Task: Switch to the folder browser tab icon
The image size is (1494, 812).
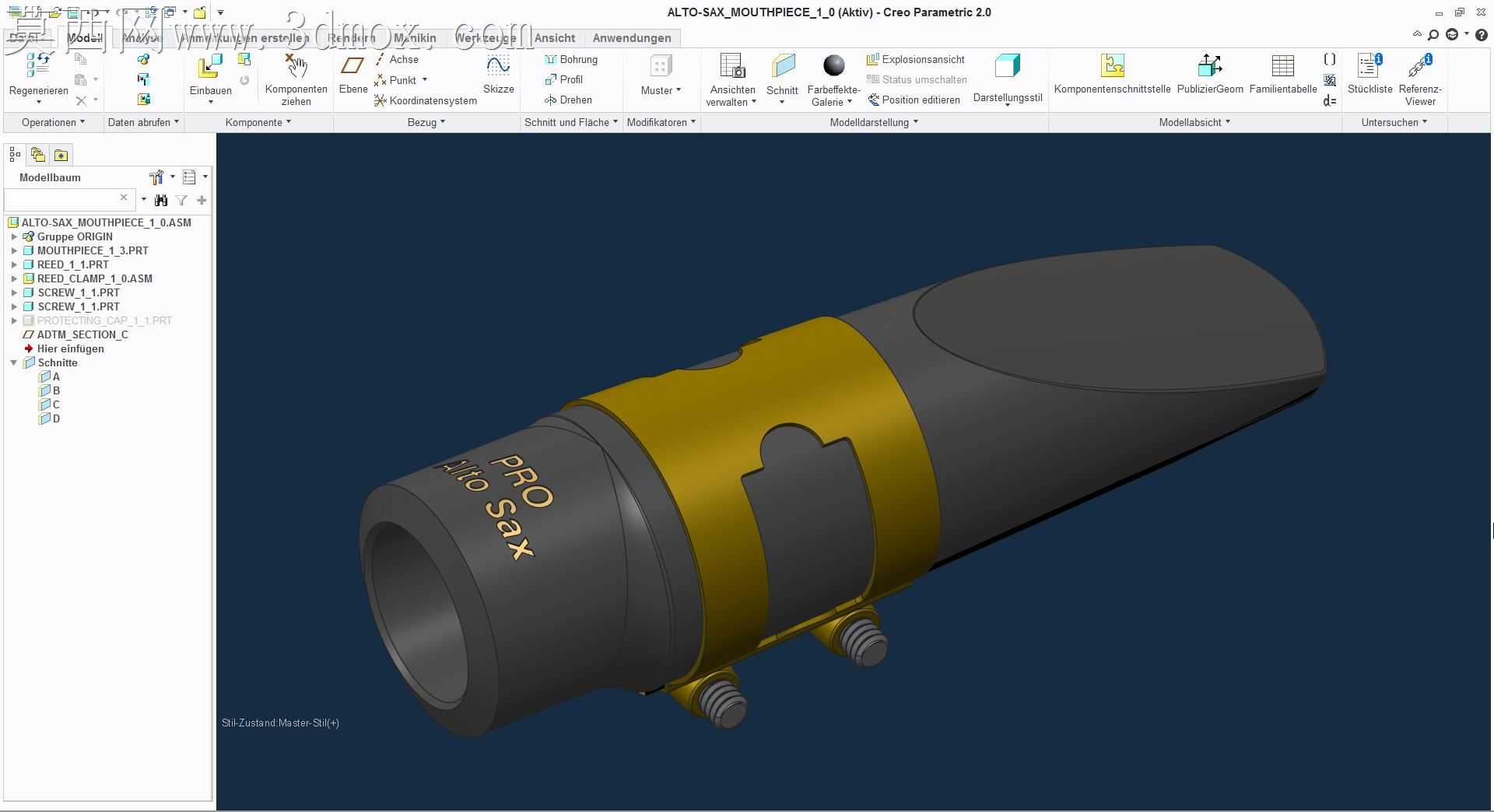Action: 37,155
